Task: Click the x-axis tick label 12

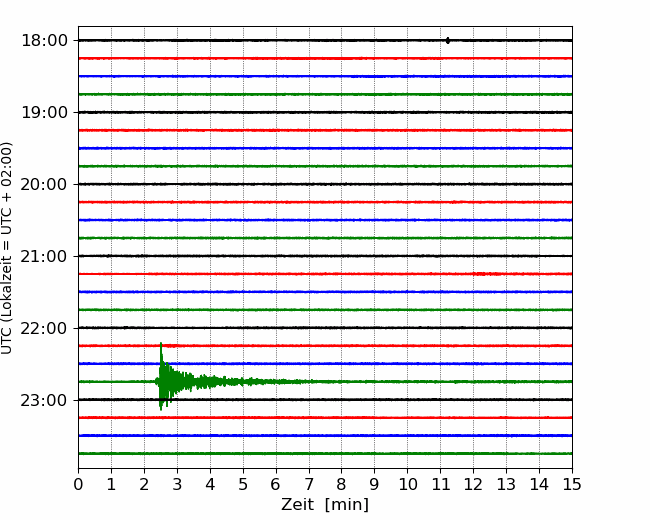Action: click(x=473, y=484)
